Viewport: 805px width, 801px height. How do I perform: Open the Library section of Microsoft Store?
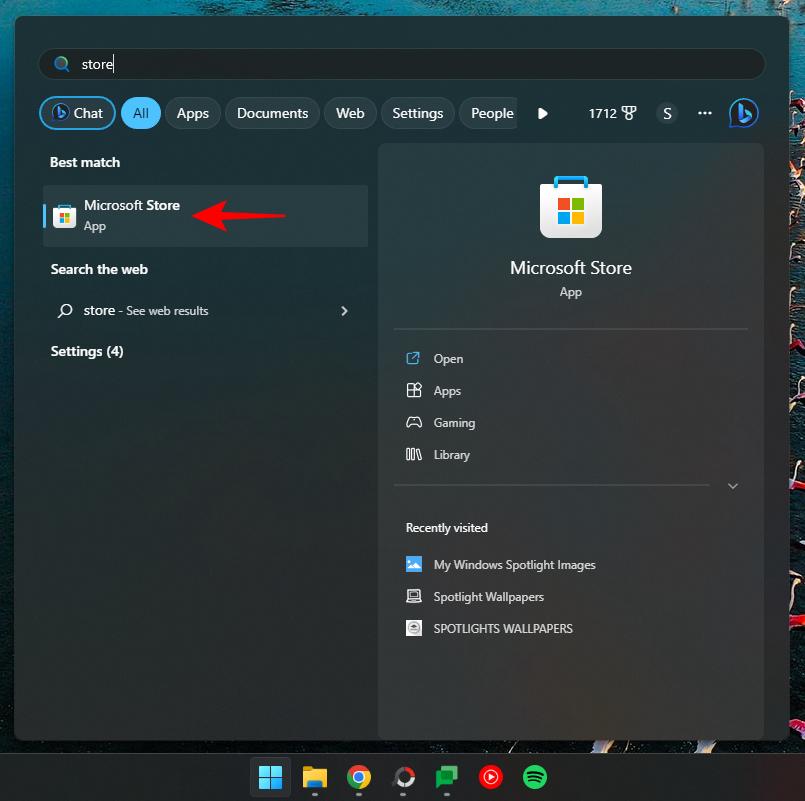click(450, 454)
